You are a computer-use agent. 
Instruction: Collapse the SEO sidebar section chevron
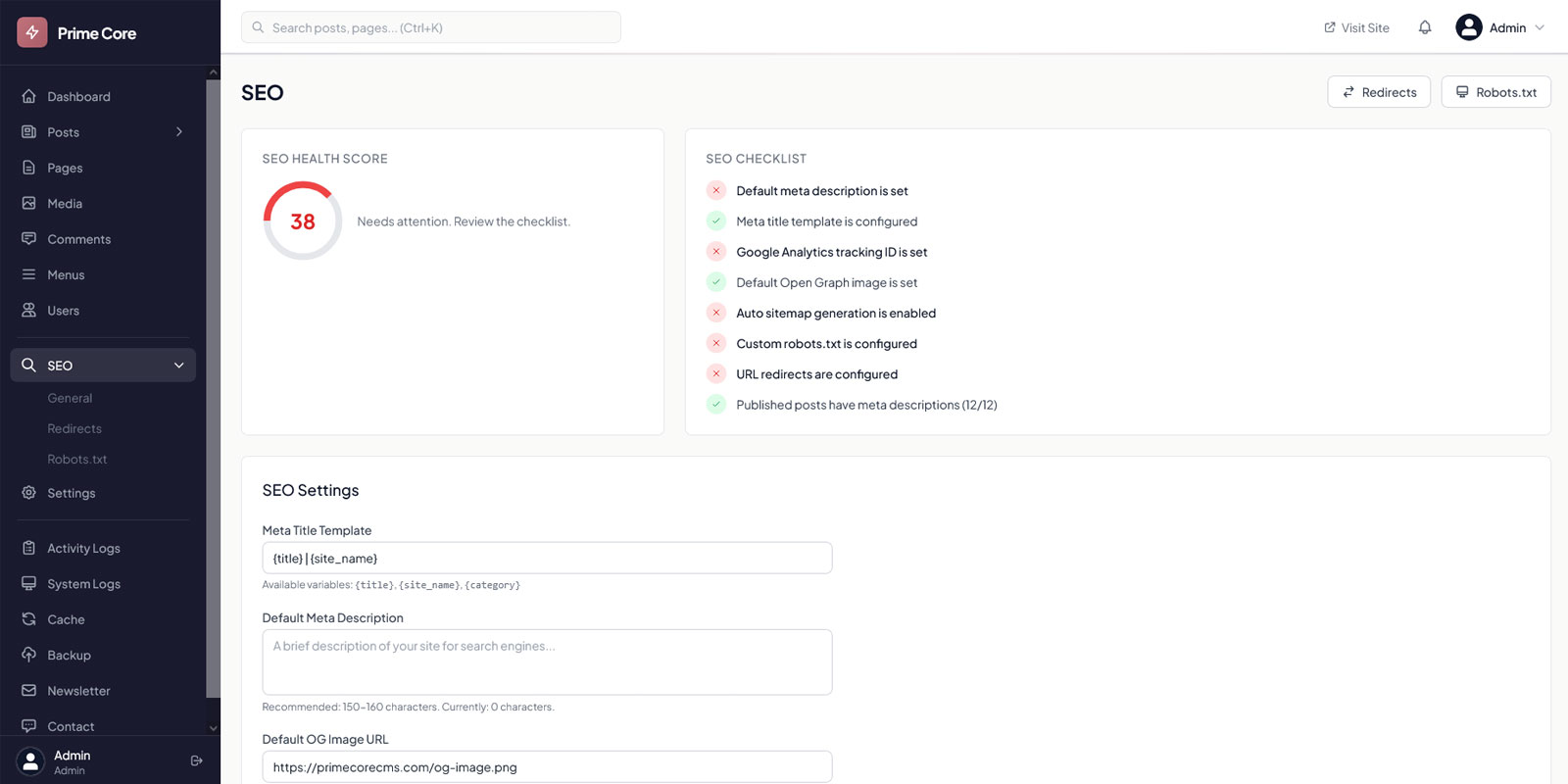[179, 366]
